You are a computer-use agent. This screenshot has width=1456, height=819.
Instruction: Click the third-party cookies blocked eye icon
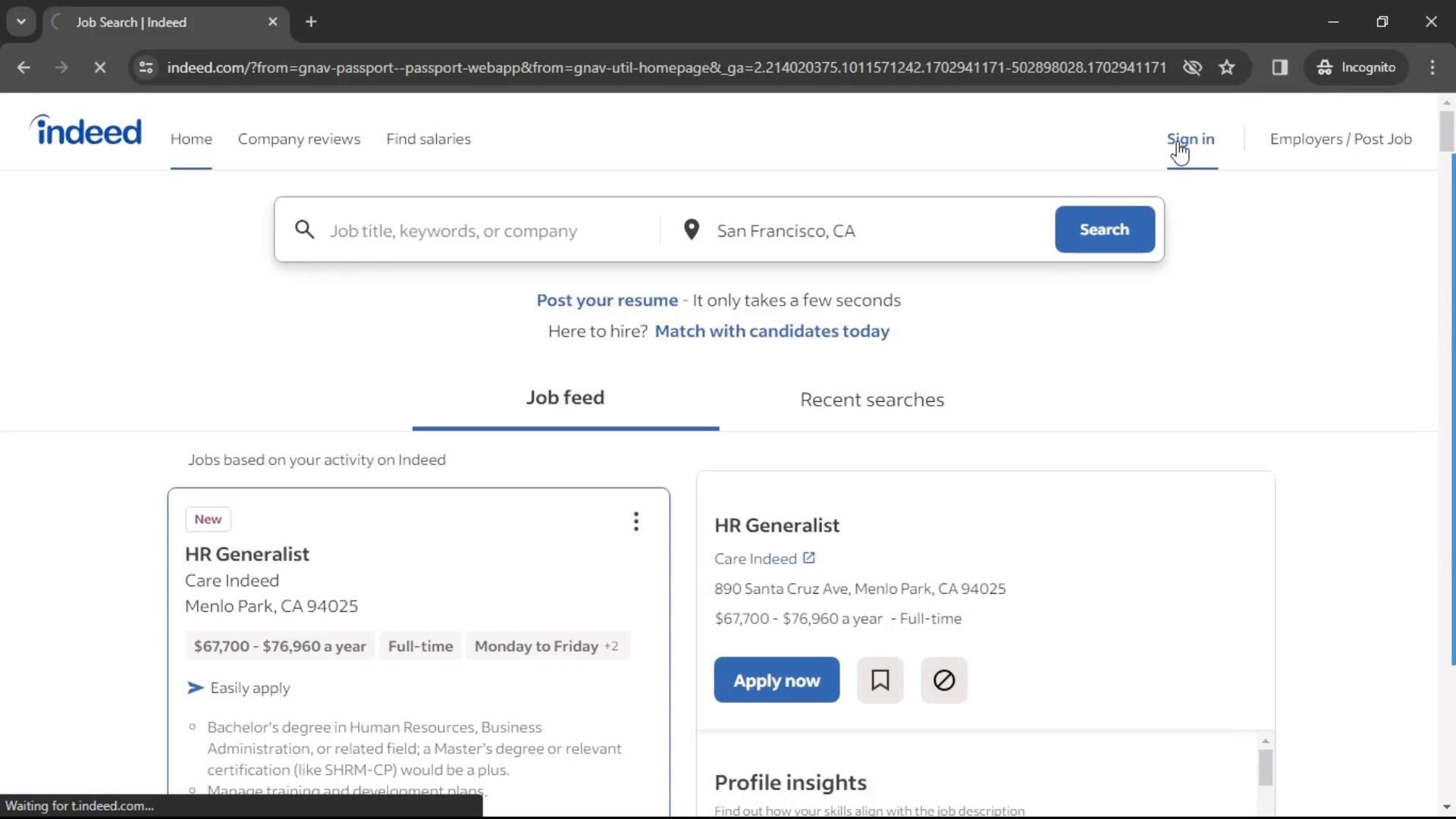[1192, 67]
